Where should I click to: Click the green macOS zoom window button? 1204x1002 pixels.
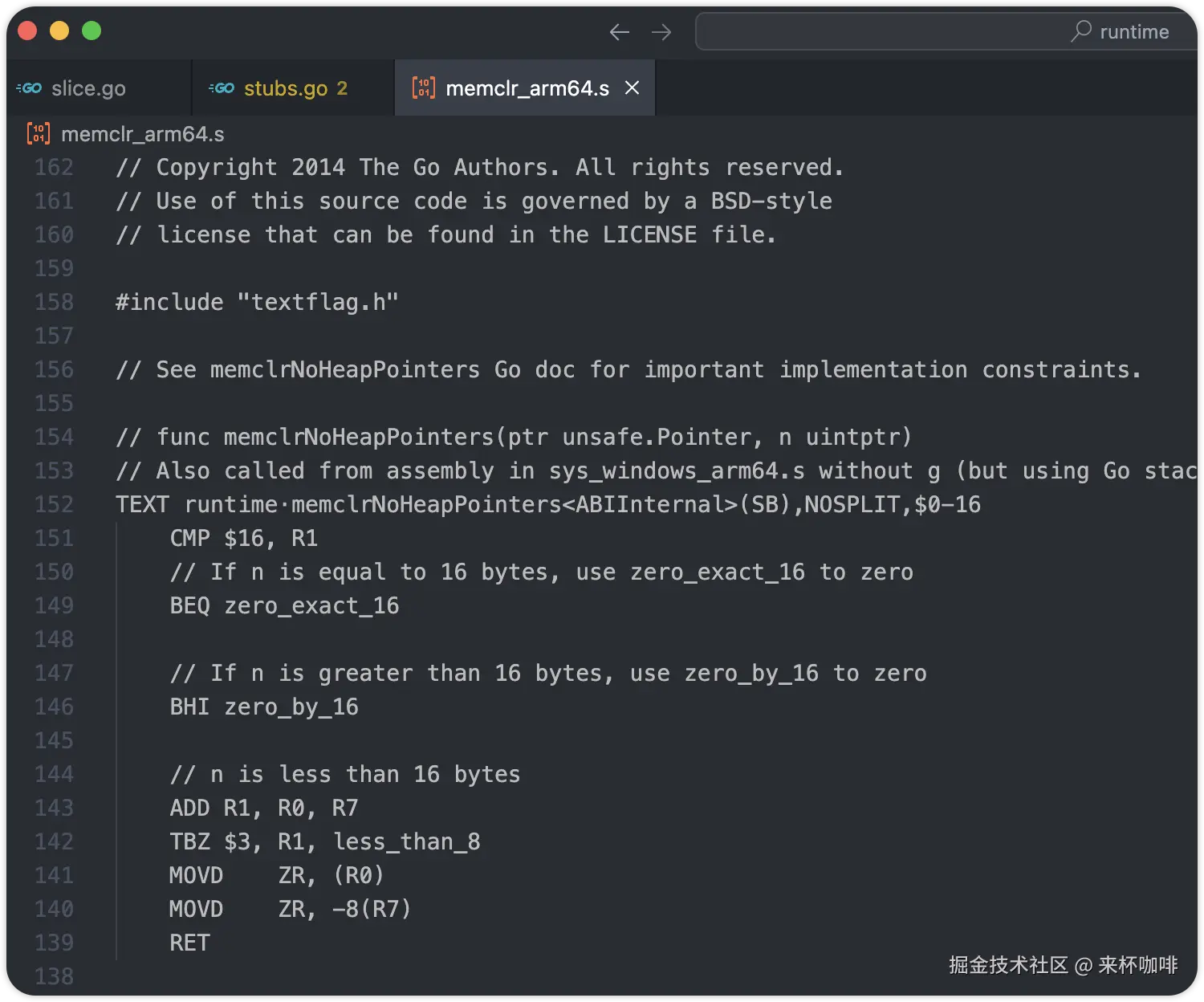tap(92, 31)
